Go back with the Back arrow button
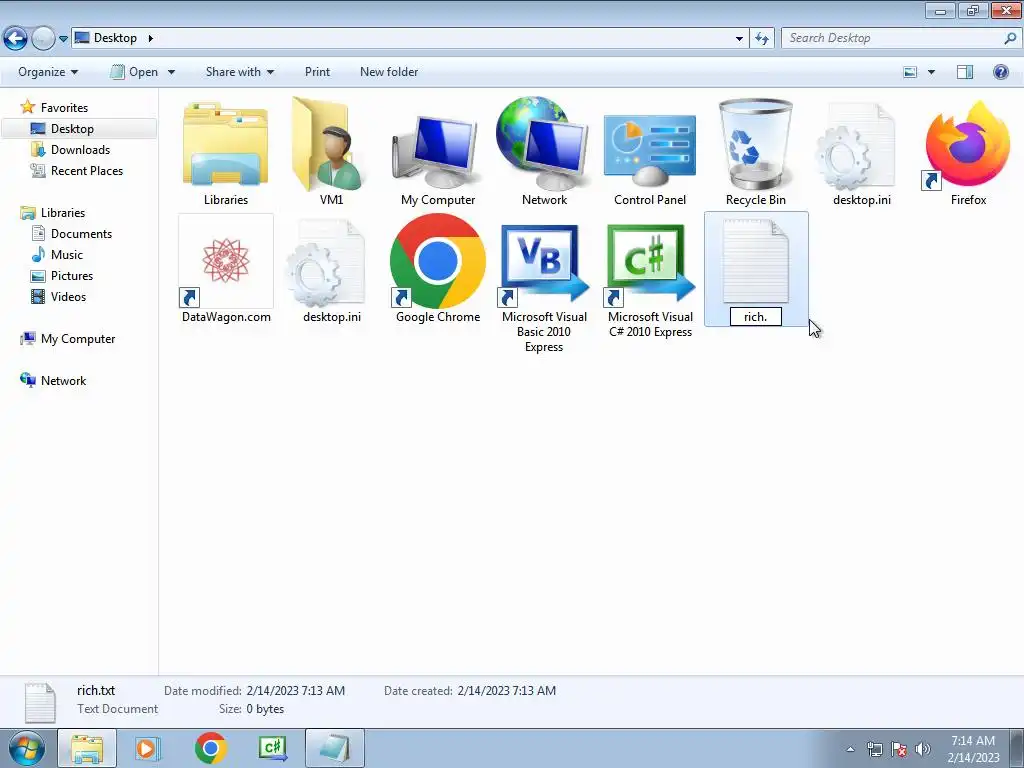 tap(16, 39)
